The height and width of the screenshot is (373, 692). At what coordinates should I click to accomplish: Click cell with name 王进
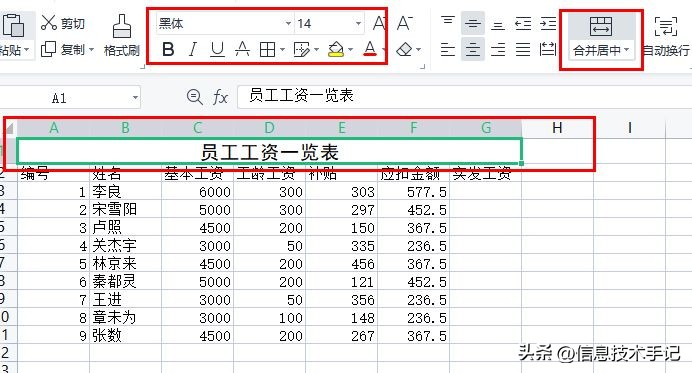(x=125, y=299)
